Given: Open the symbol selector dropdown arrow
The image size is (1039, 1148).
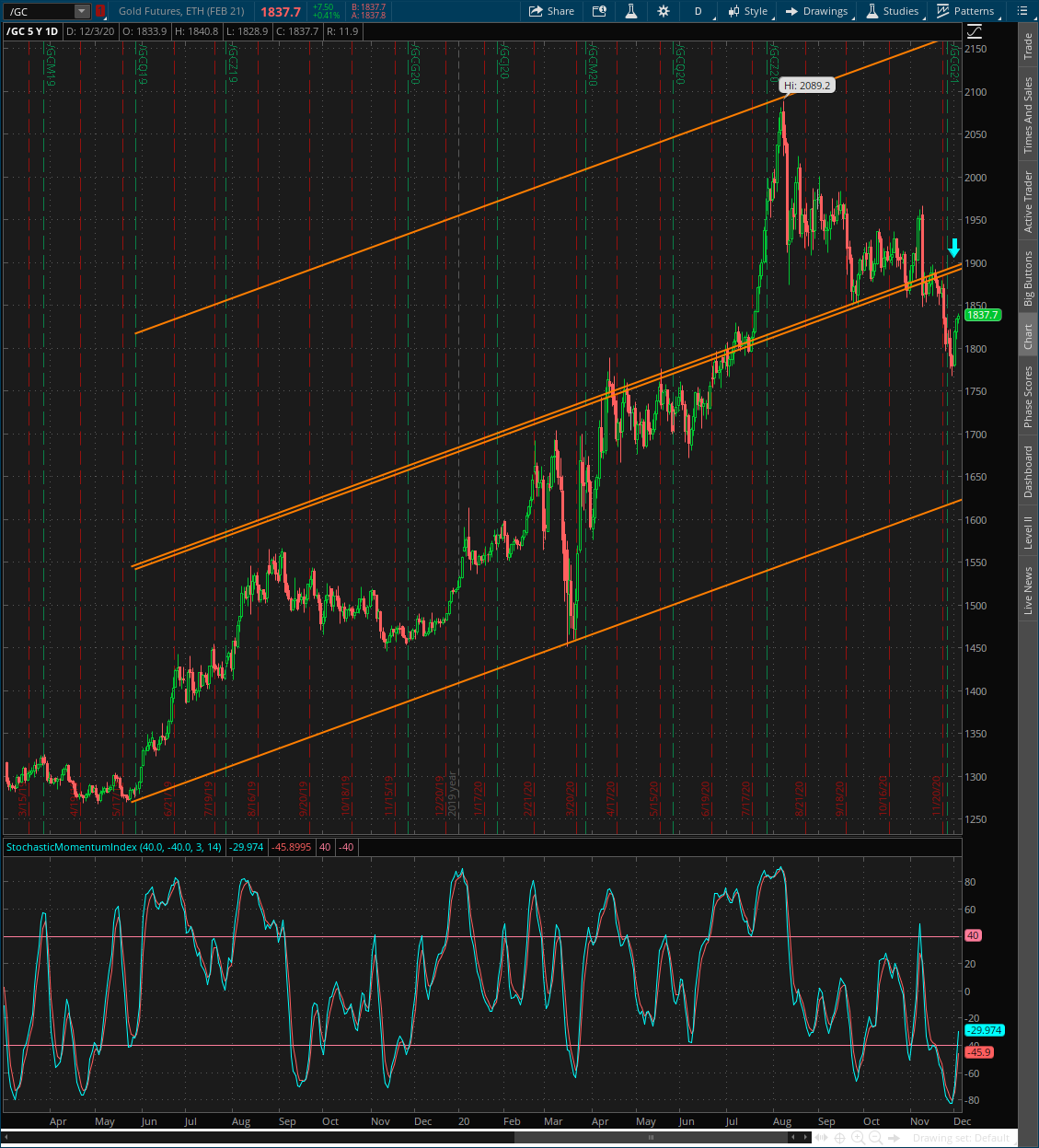Looking at the screenshot, I should [x=82, y=11].
